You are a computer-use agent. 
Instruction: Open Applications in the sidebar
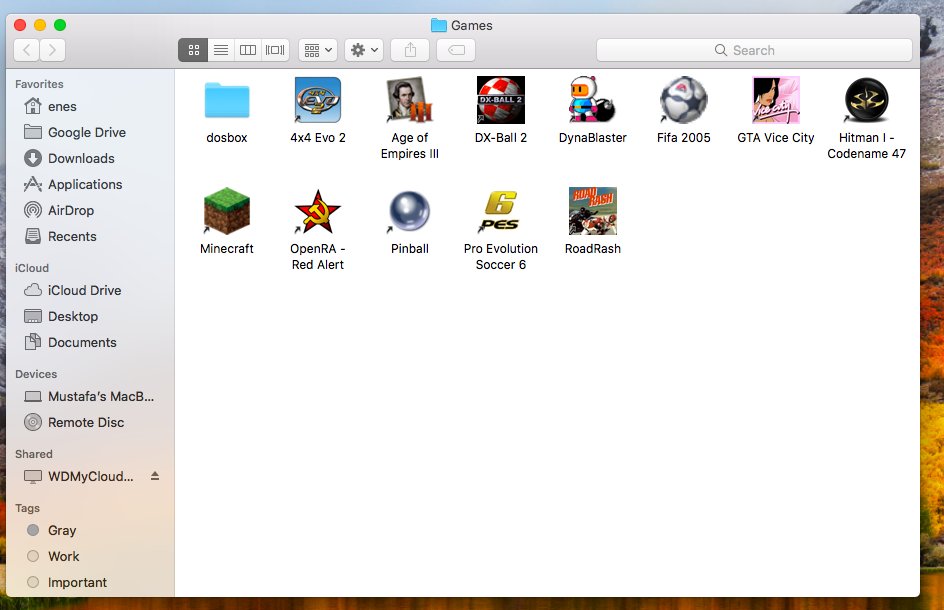tap(90, 184)
